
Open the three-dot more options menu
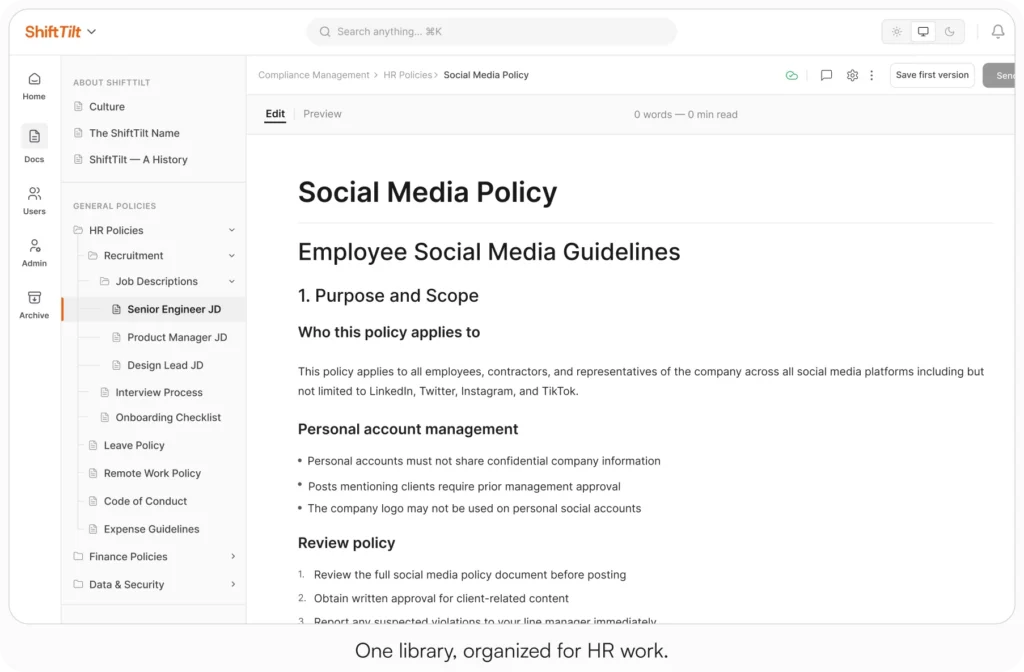[871, 75]
